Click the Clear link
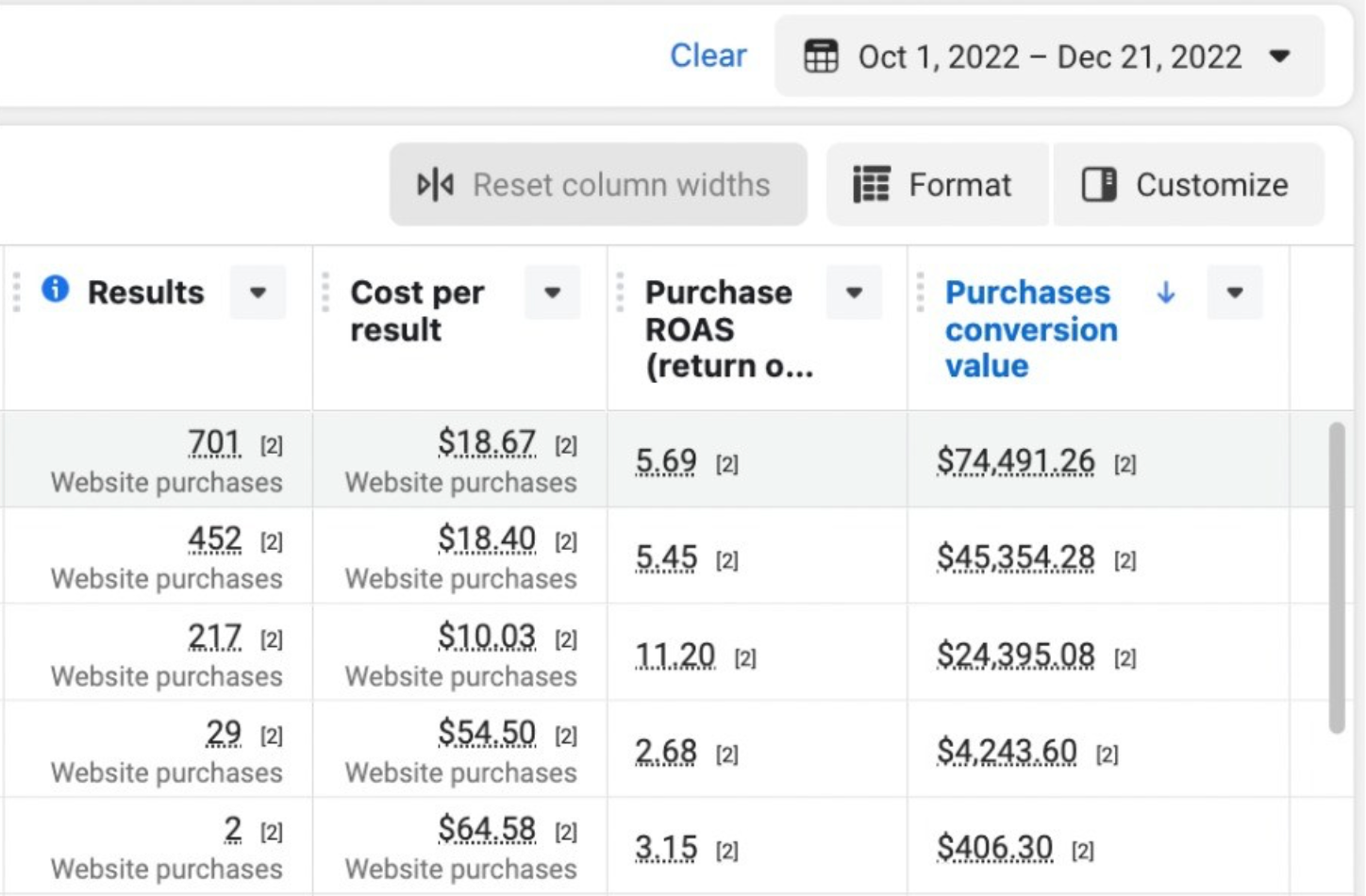Screen dimensions: 1366x896 pyautogui.click(x=708, y=57)
